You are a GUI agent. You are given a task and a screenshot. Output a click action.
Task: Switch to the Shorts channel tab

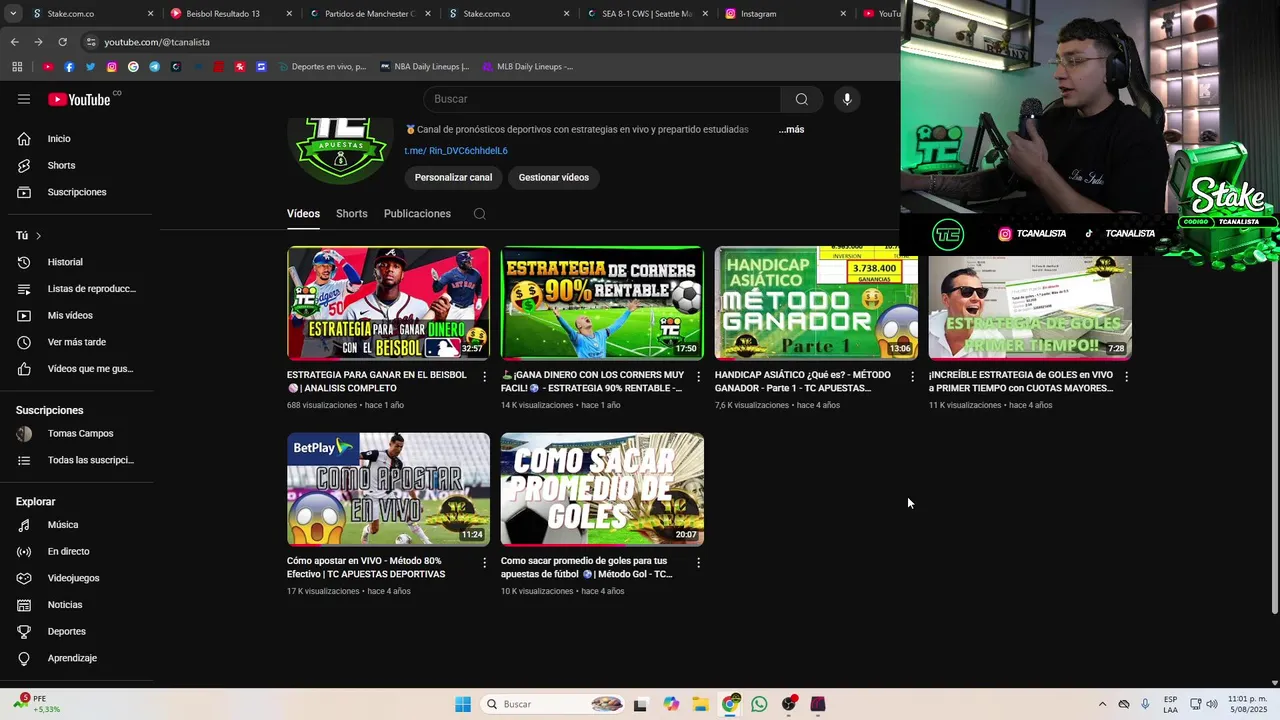(x=352, y=214)
